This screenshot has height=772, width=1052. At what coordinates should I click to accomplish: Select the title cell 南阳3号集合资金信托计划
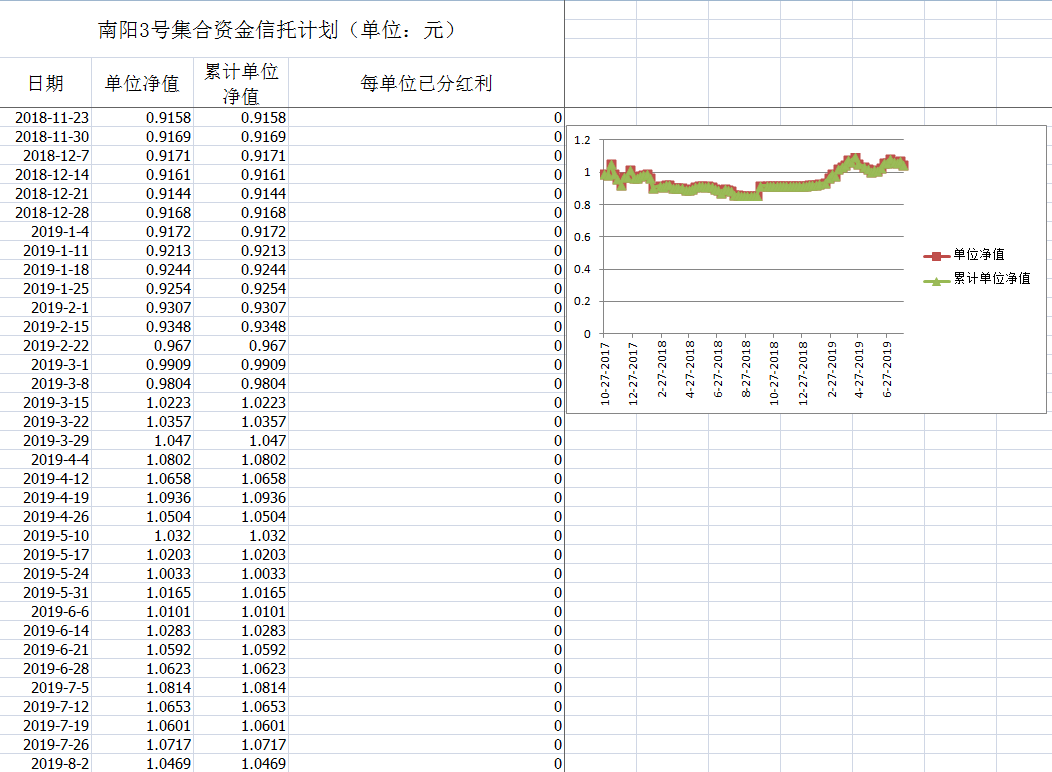(282, 30)
